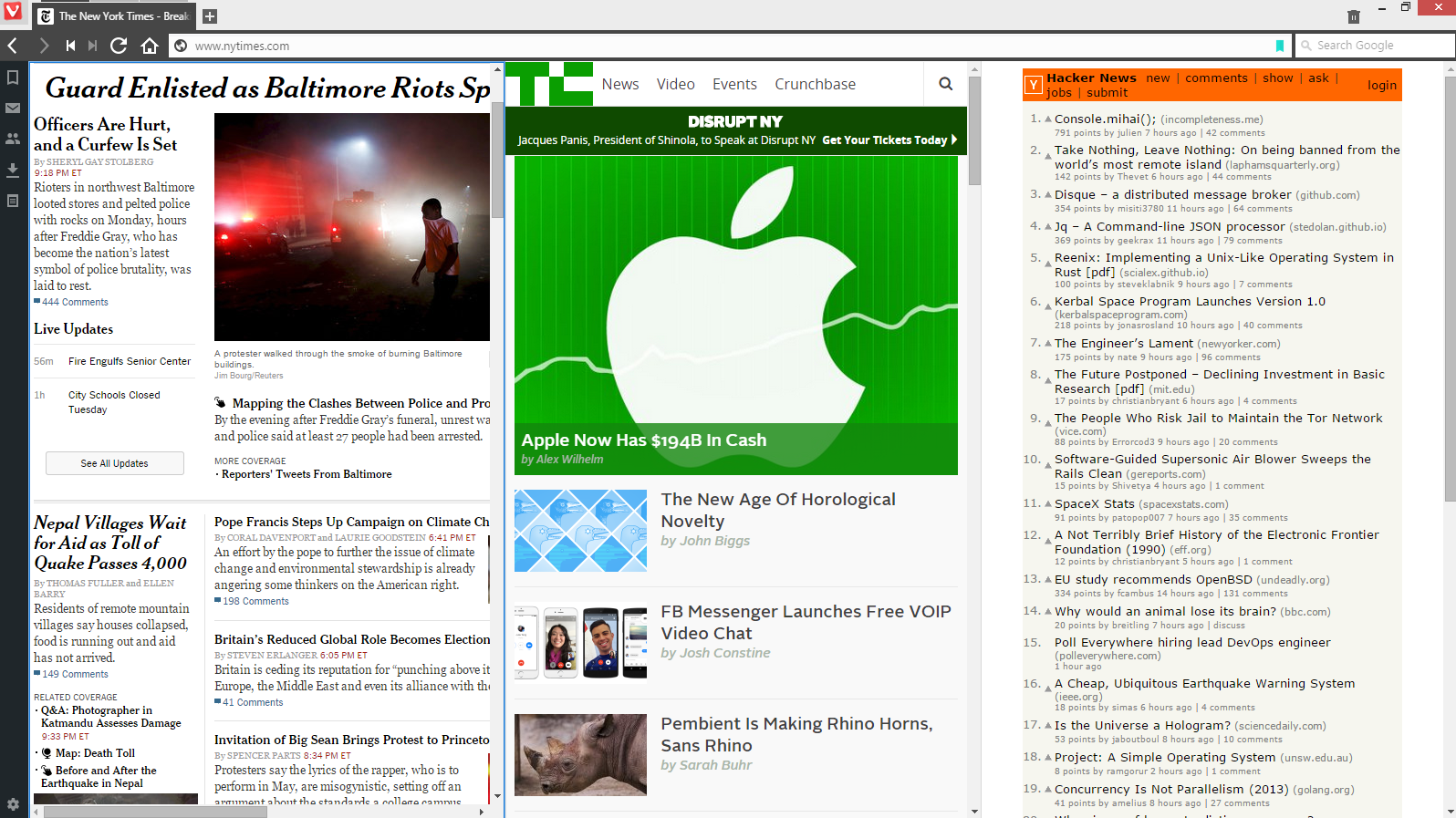Open 'Q&A: Photographer in Katmandu Assesses Damage'

111,717
